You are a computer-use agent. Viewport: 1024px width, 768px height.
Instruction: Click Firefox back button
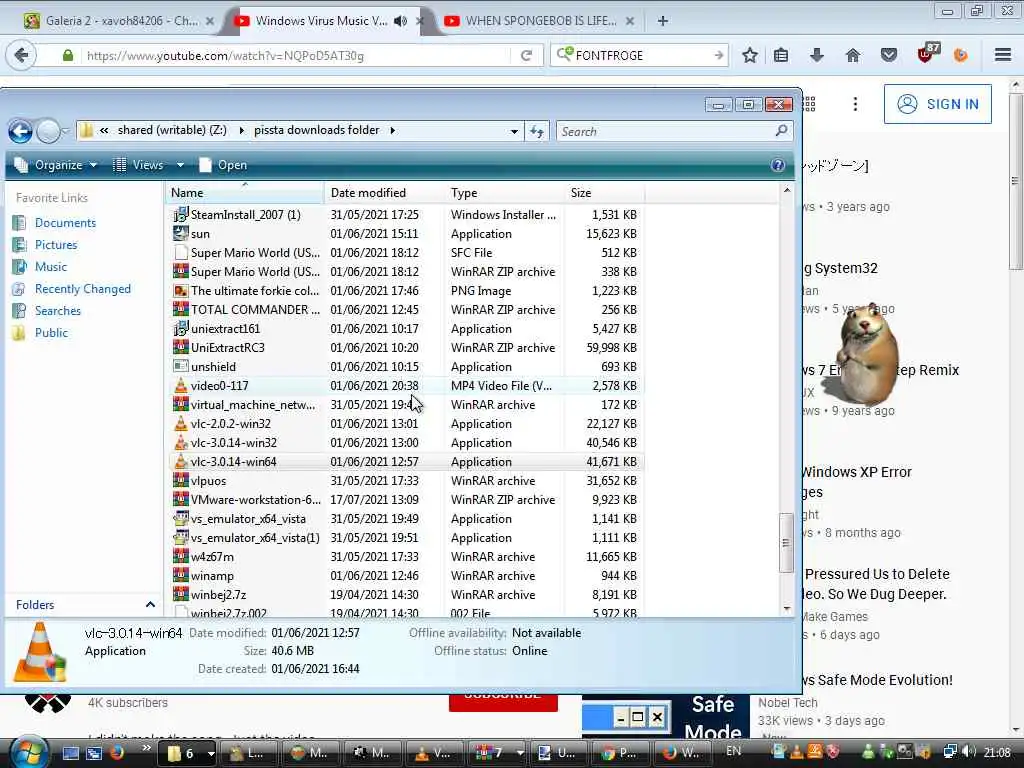click(x=21, y=56)
